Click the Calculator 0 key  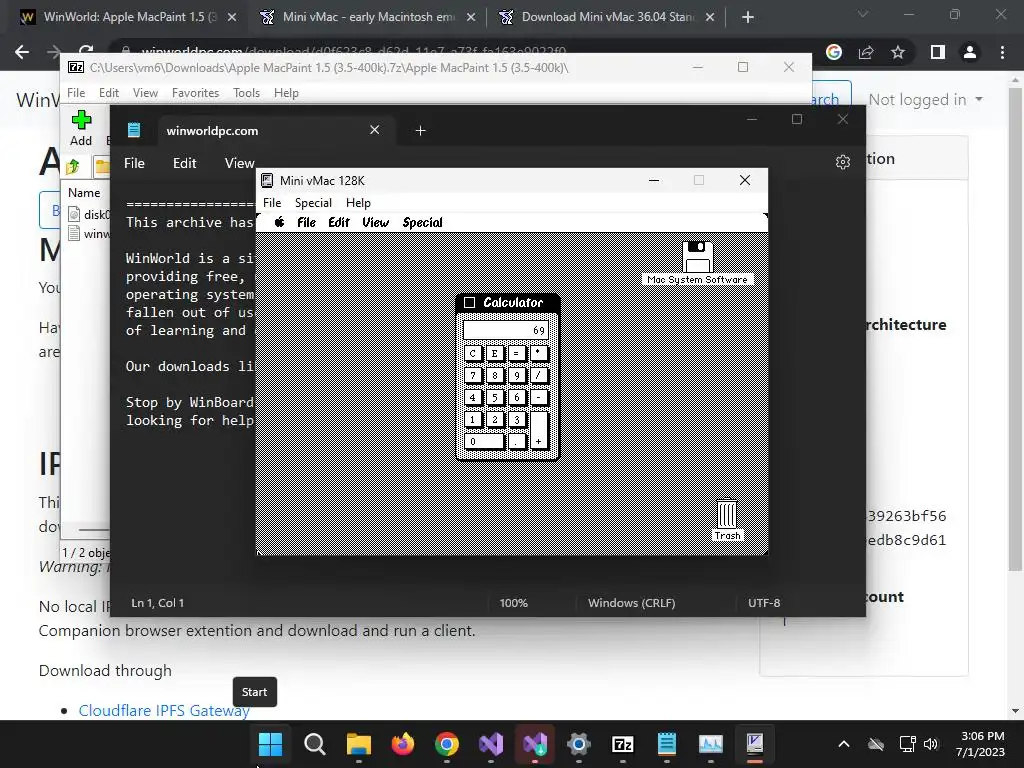[484, 441]
